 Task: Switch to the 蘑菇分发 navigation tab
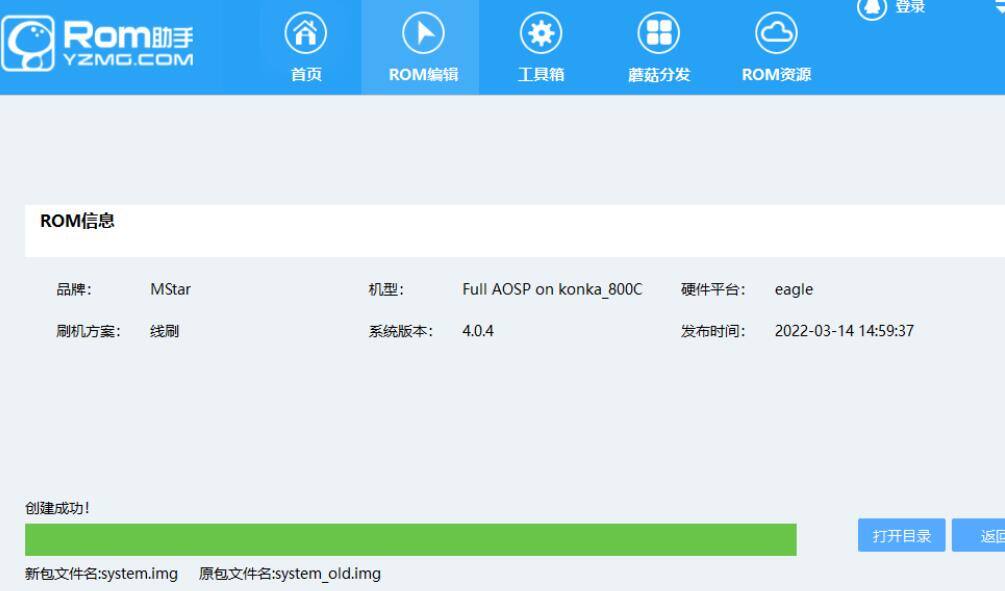click(660, 47)
